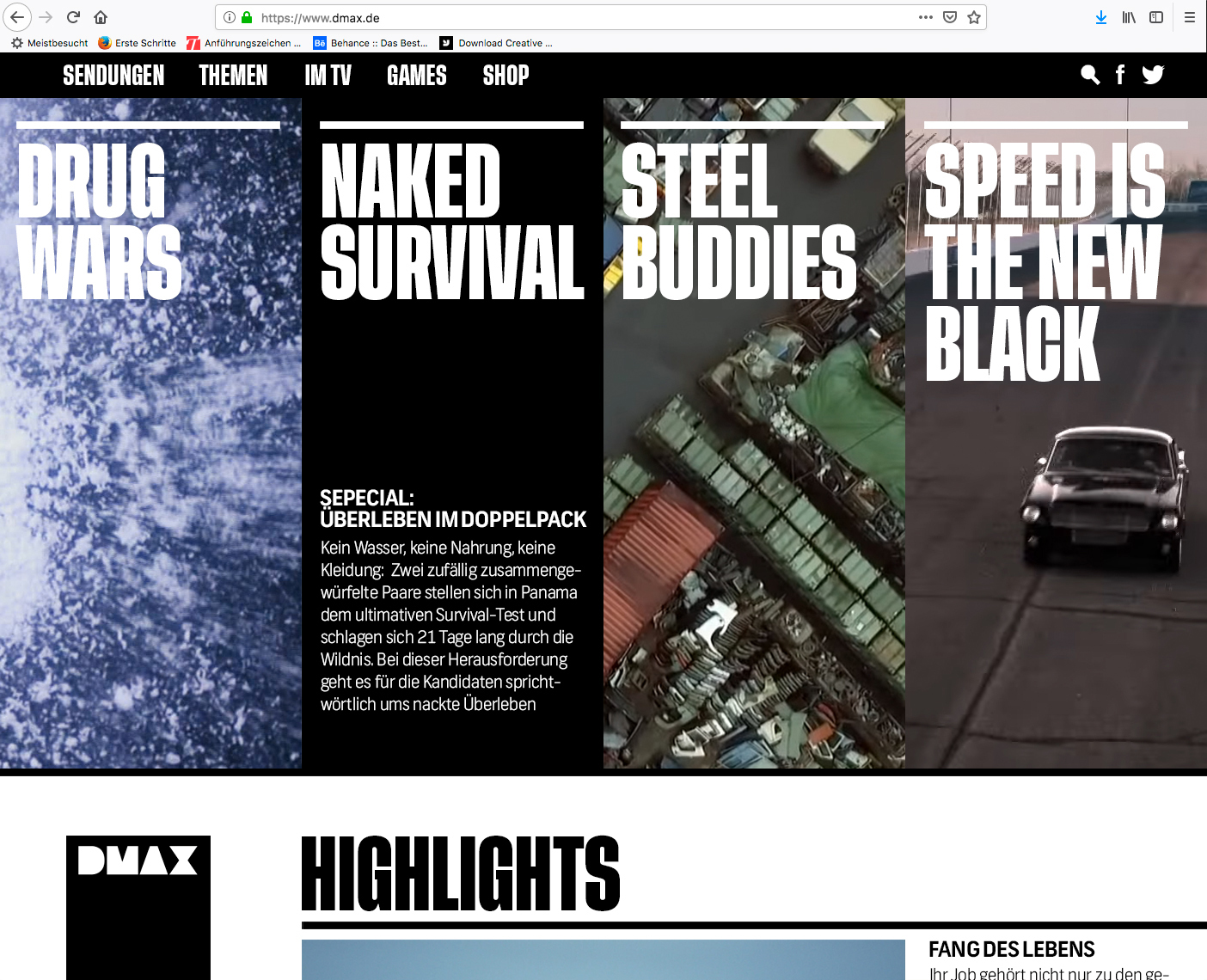Open the SENDUNGEN menu item

(x=113, y=76)
